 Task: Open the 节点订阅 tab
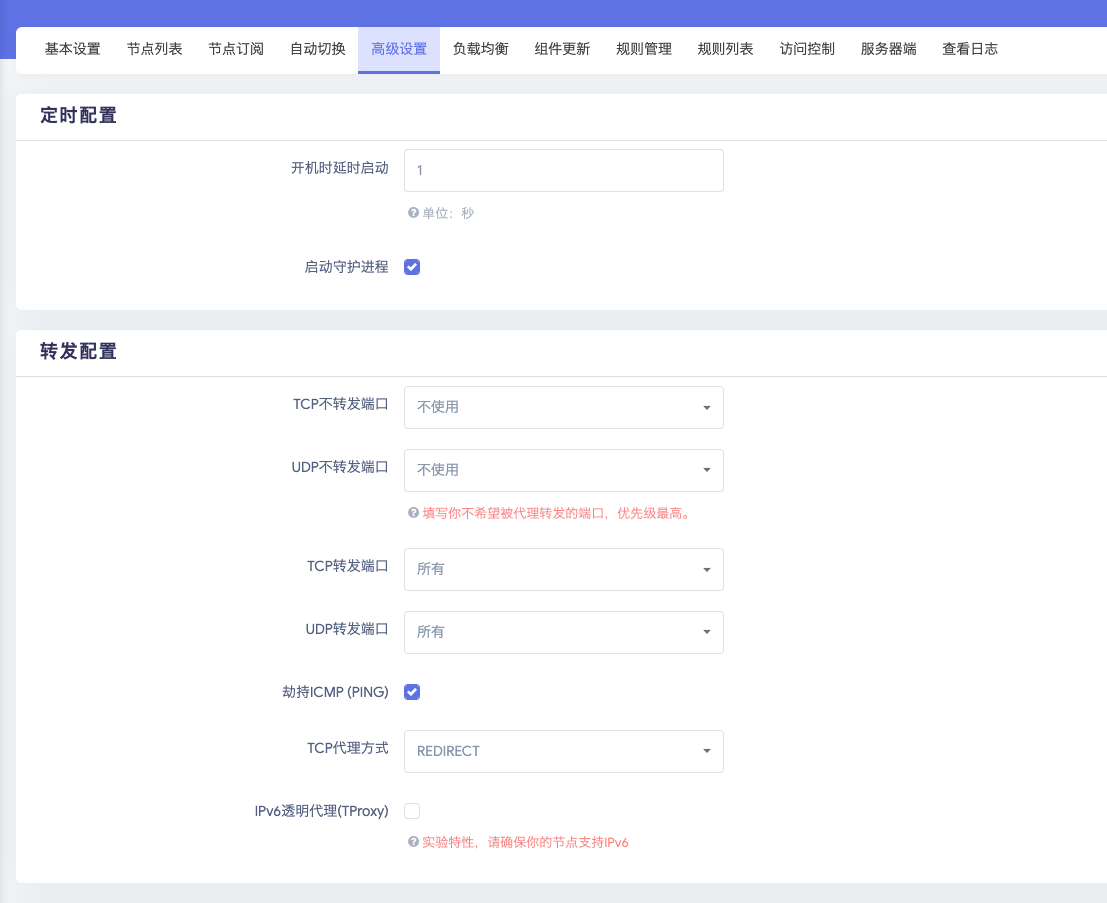(x=236, y=49)
